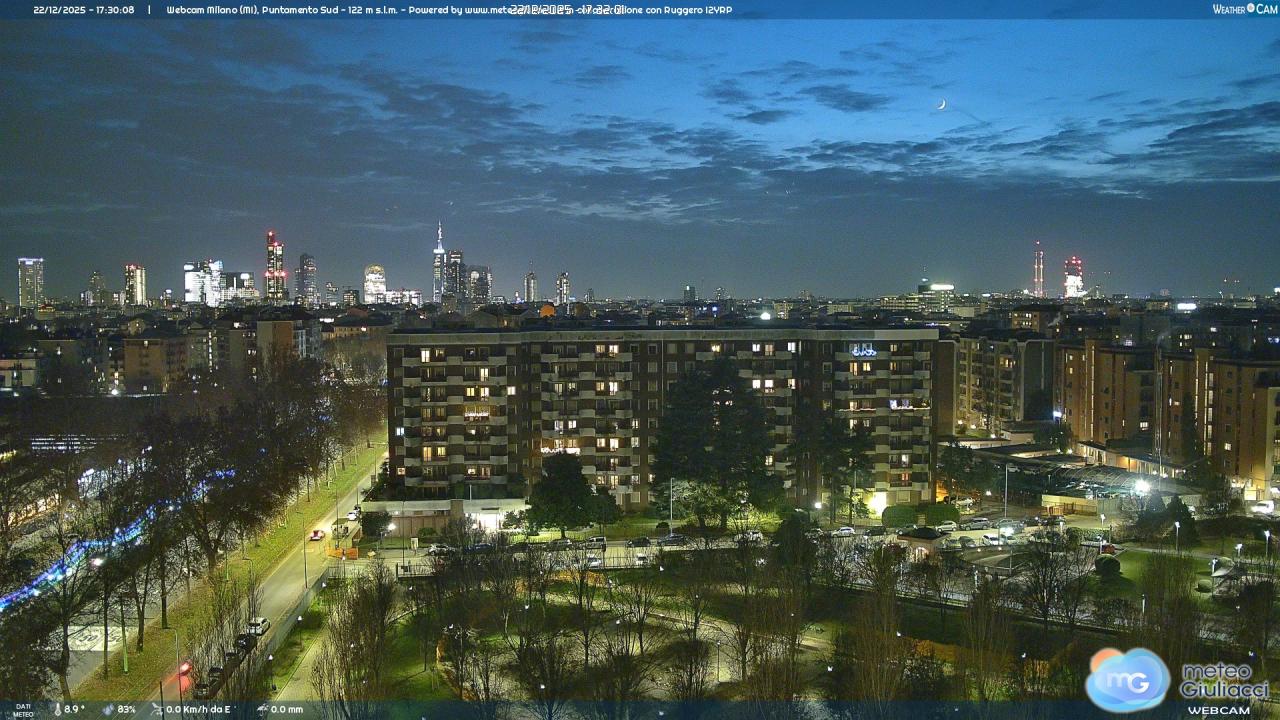Screen dimensions: 1280x720
Task: Click the 0.0 mm rainfall value
Action: 286,709
